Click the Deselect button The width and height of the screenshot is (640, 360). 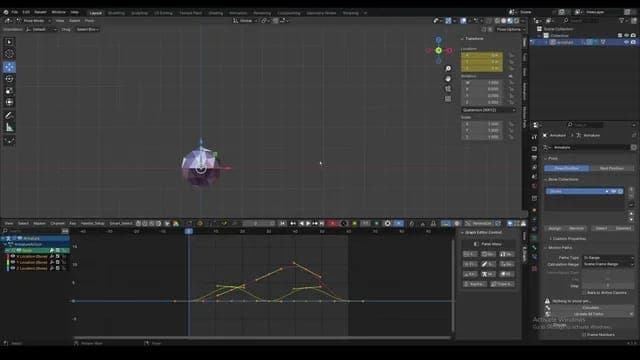click(623, 228)
